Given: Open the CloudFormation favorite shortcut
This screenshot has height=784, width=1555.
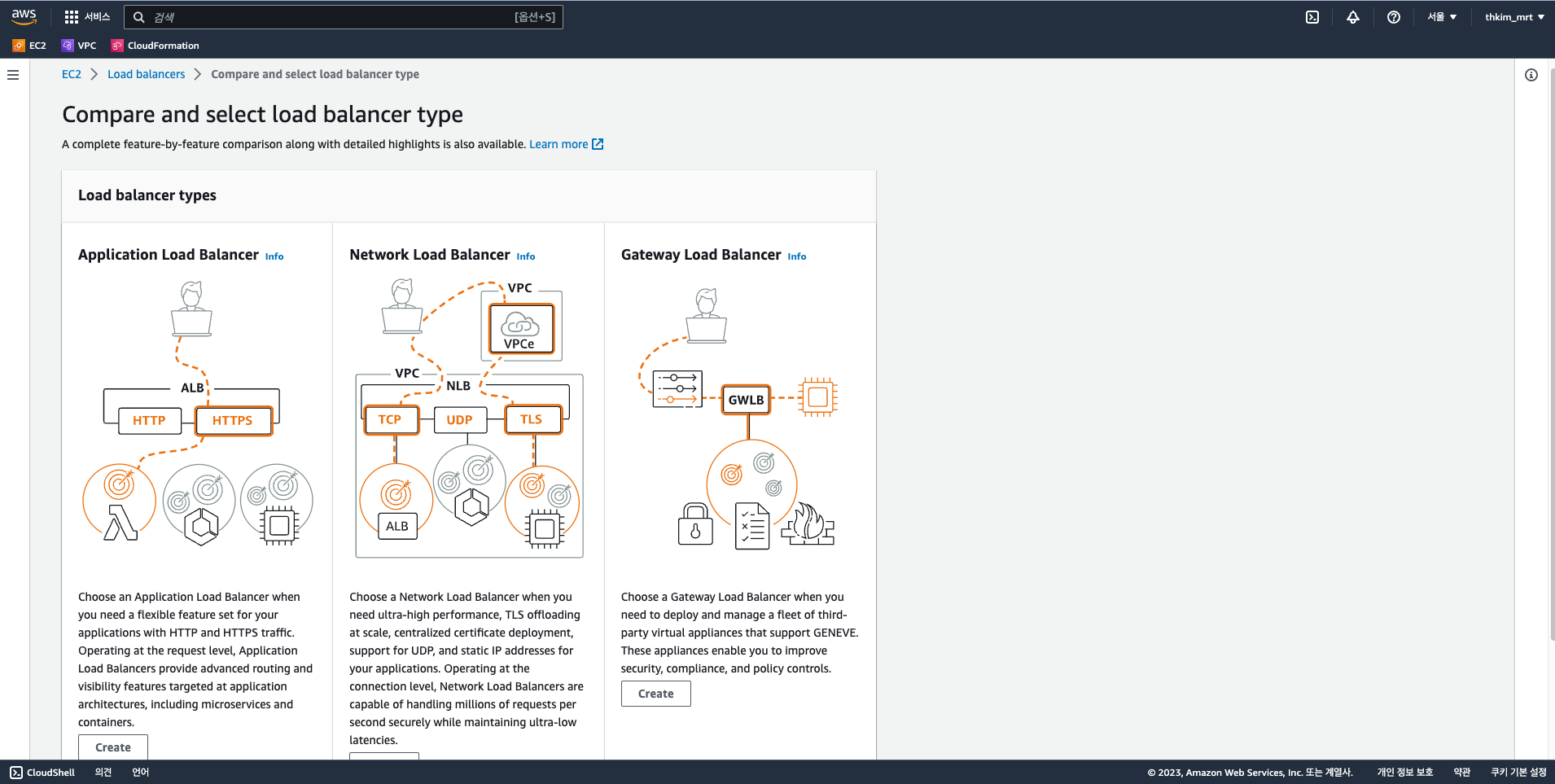Looking at the screenshot, I should tap(155, 46).
